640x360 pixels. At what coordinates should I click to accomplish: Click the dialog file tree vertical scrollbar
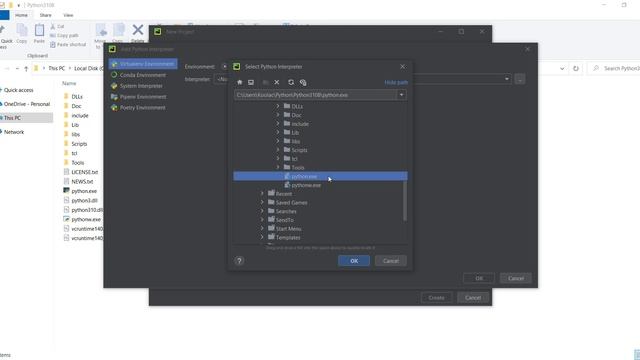point(405,200)
